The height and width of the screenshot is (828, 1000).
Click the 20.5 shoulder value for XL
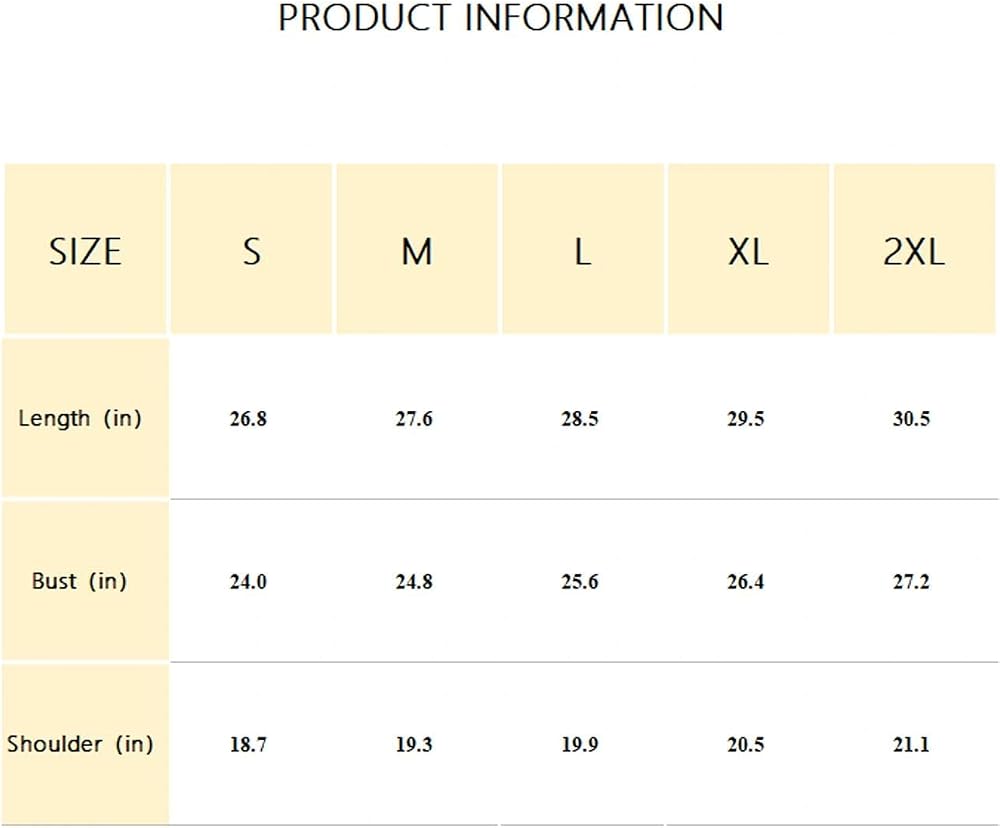pyautogui.click(x=746, y=744)
